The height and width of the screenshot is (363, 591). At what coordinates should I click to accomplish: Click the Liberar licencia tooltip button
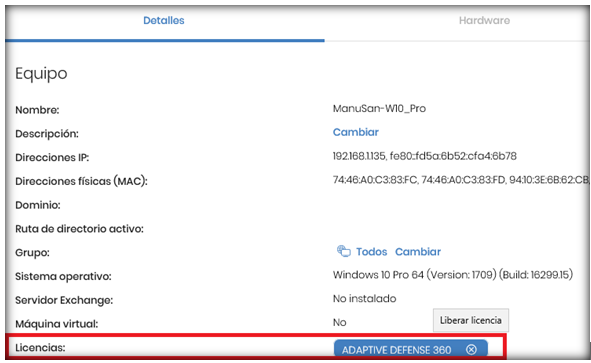click(x=471, y=320)
